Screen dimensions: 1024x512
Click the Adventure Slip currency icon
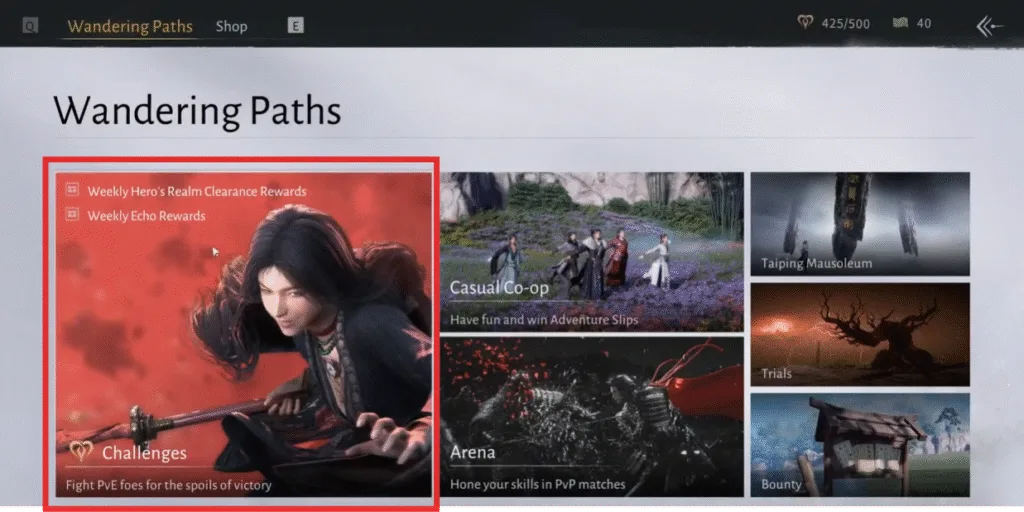894,23
